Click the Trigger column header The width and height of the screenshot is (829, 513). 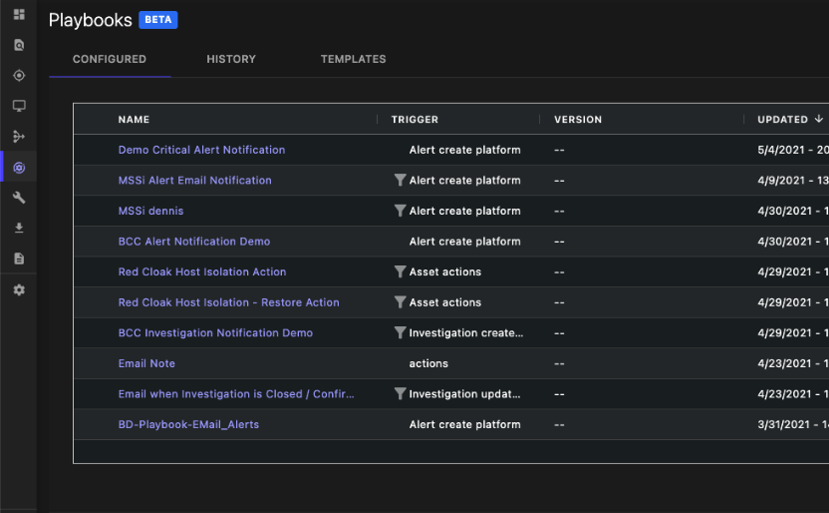coord(415,119)
